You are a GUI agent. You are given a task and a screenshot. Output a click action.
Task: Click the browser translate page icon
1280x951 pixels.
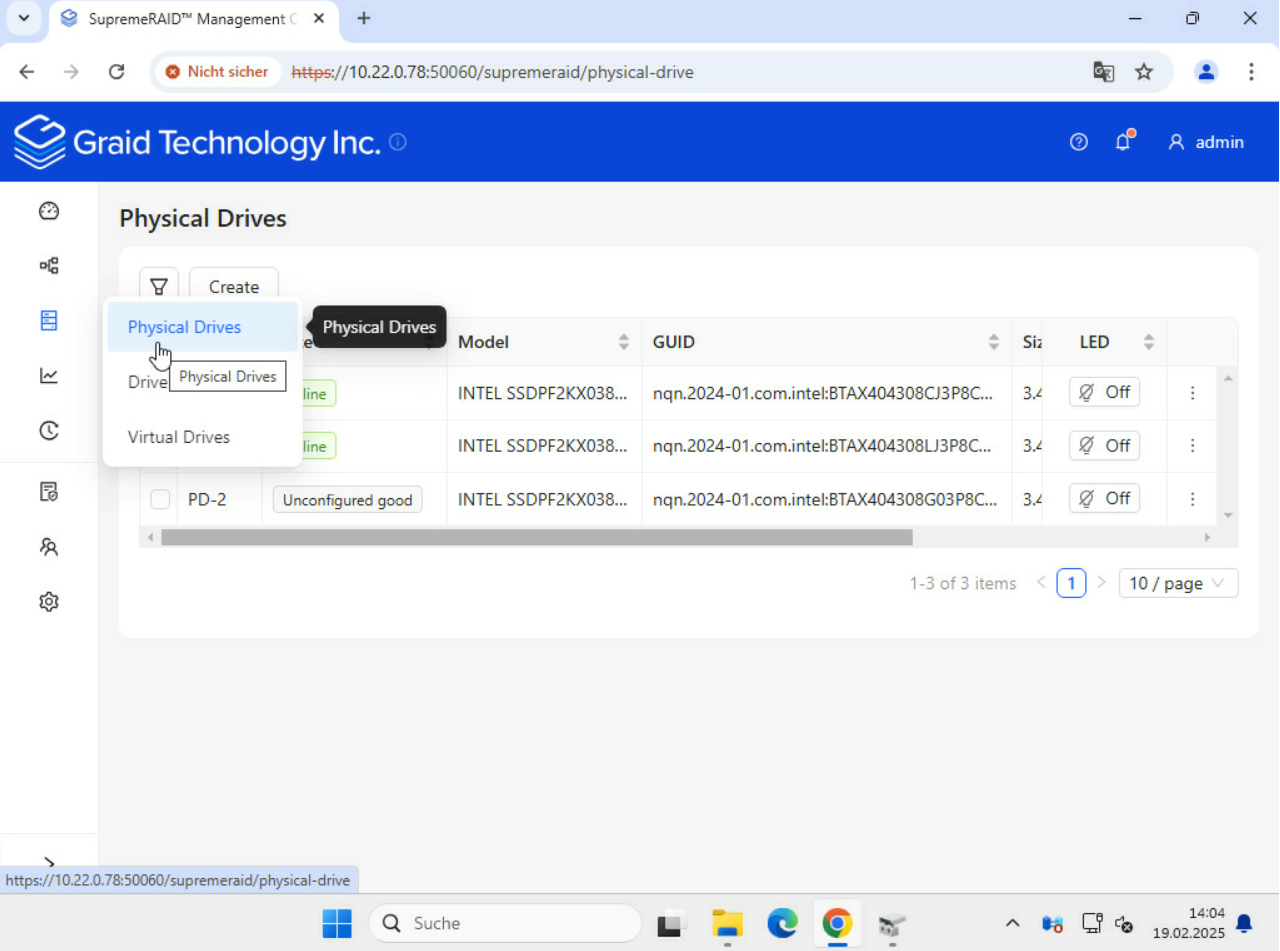point(1103,72)
